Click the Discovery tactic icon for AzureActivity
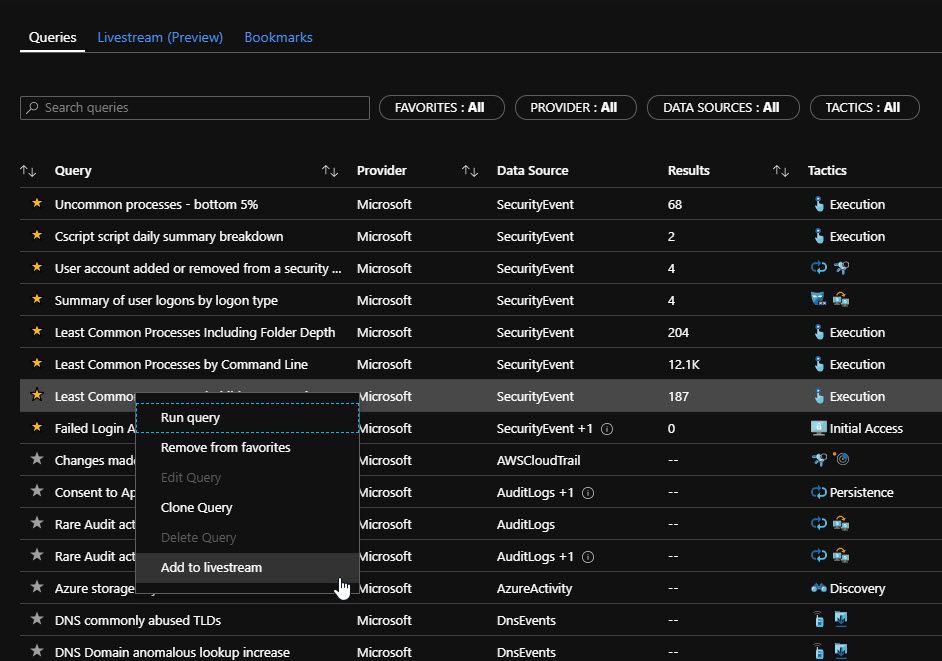Image resolution: width=942 pixels, height=661 pixels. click(x=819, y=588)
